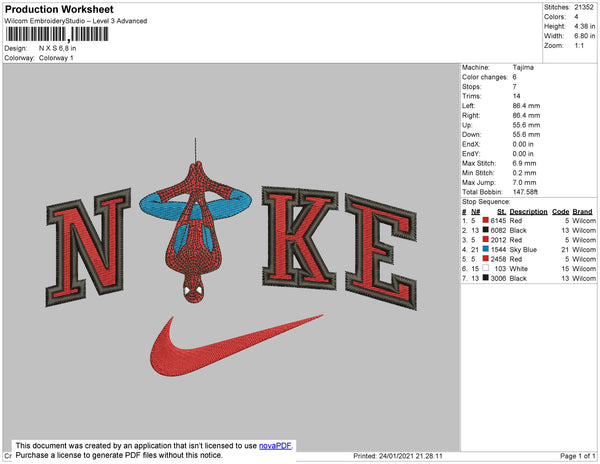Select the width value "6.80 in"
Viewport: 600px width, 464px height.
(585, 36)
